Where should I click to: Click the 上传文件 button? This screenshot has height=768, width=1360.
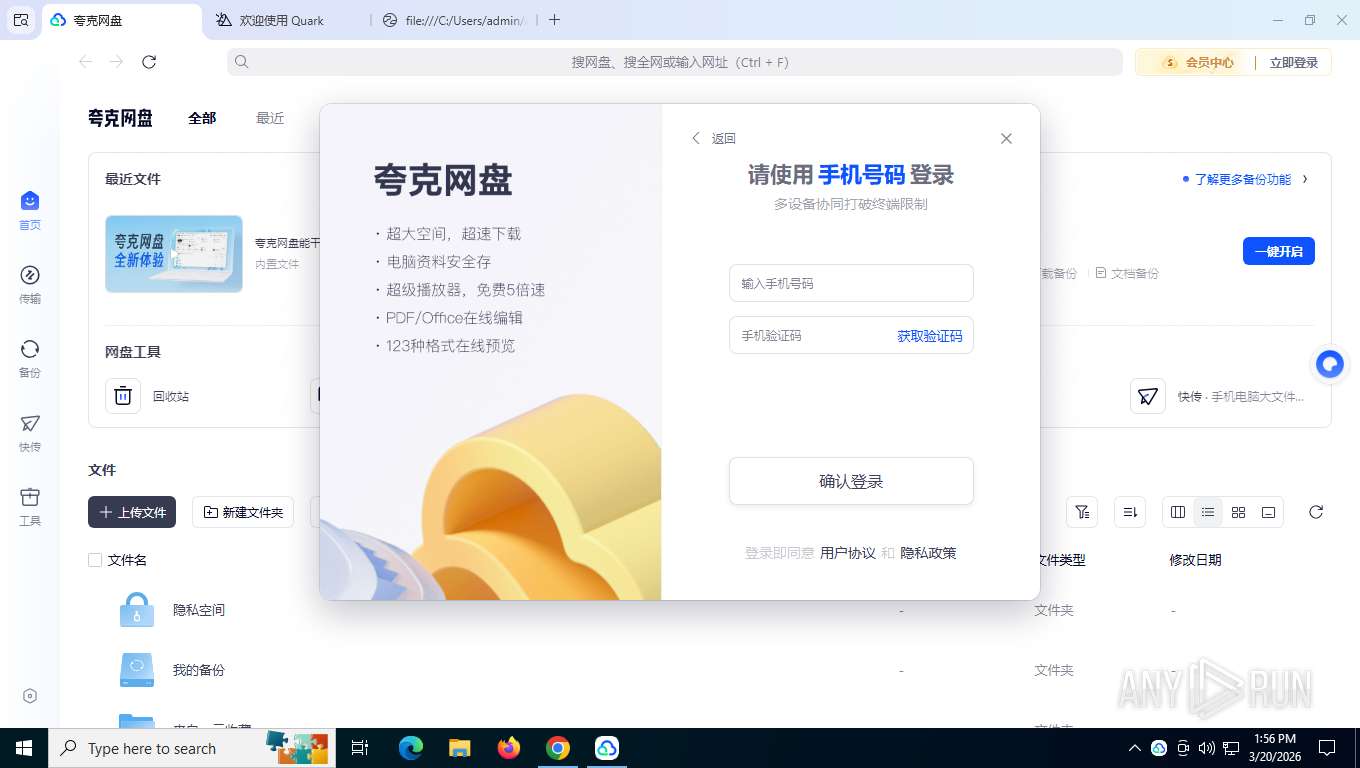132,512
